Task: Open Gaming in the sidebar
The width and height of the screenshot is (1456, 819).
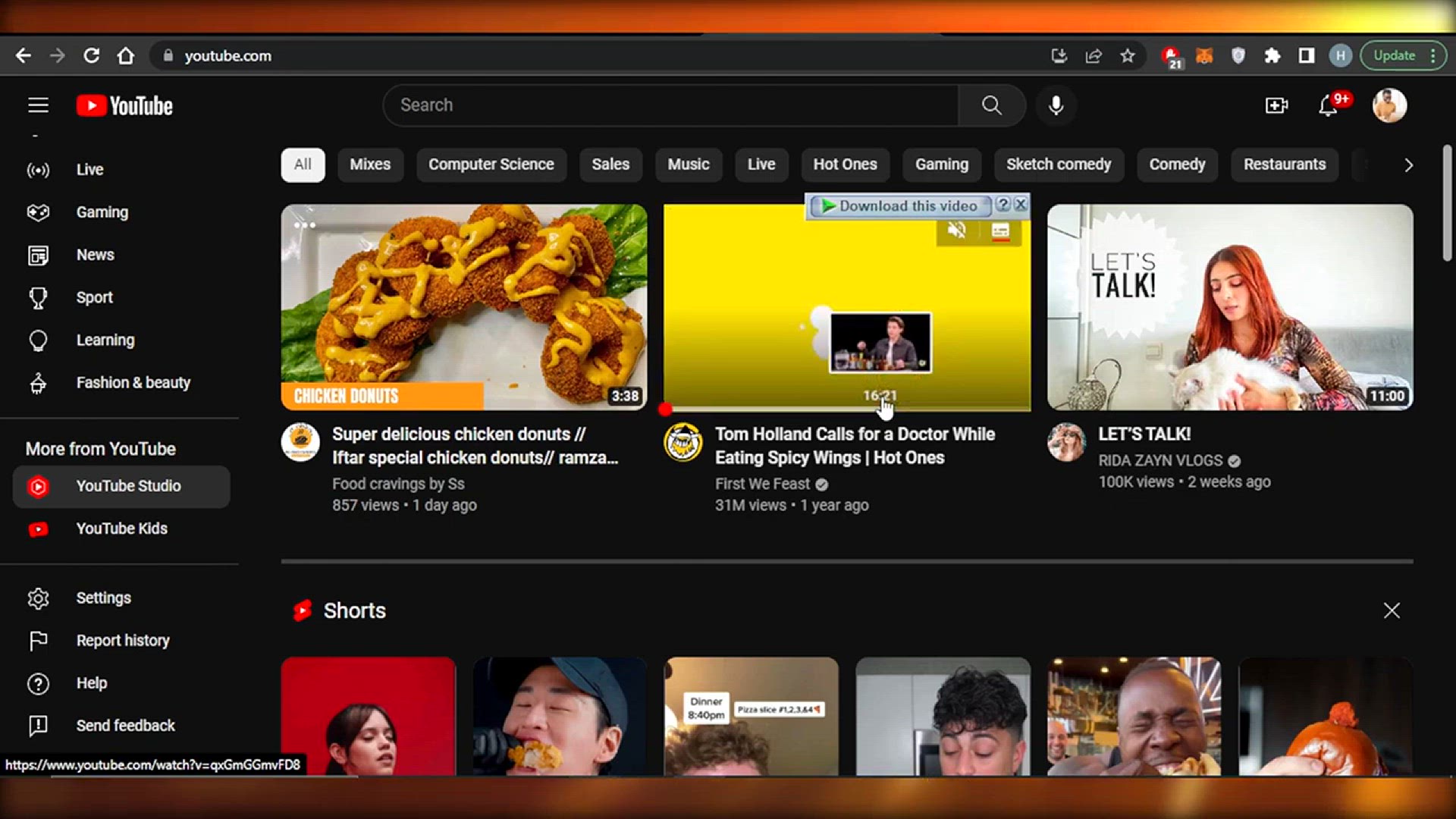Action: coord(121,212)
